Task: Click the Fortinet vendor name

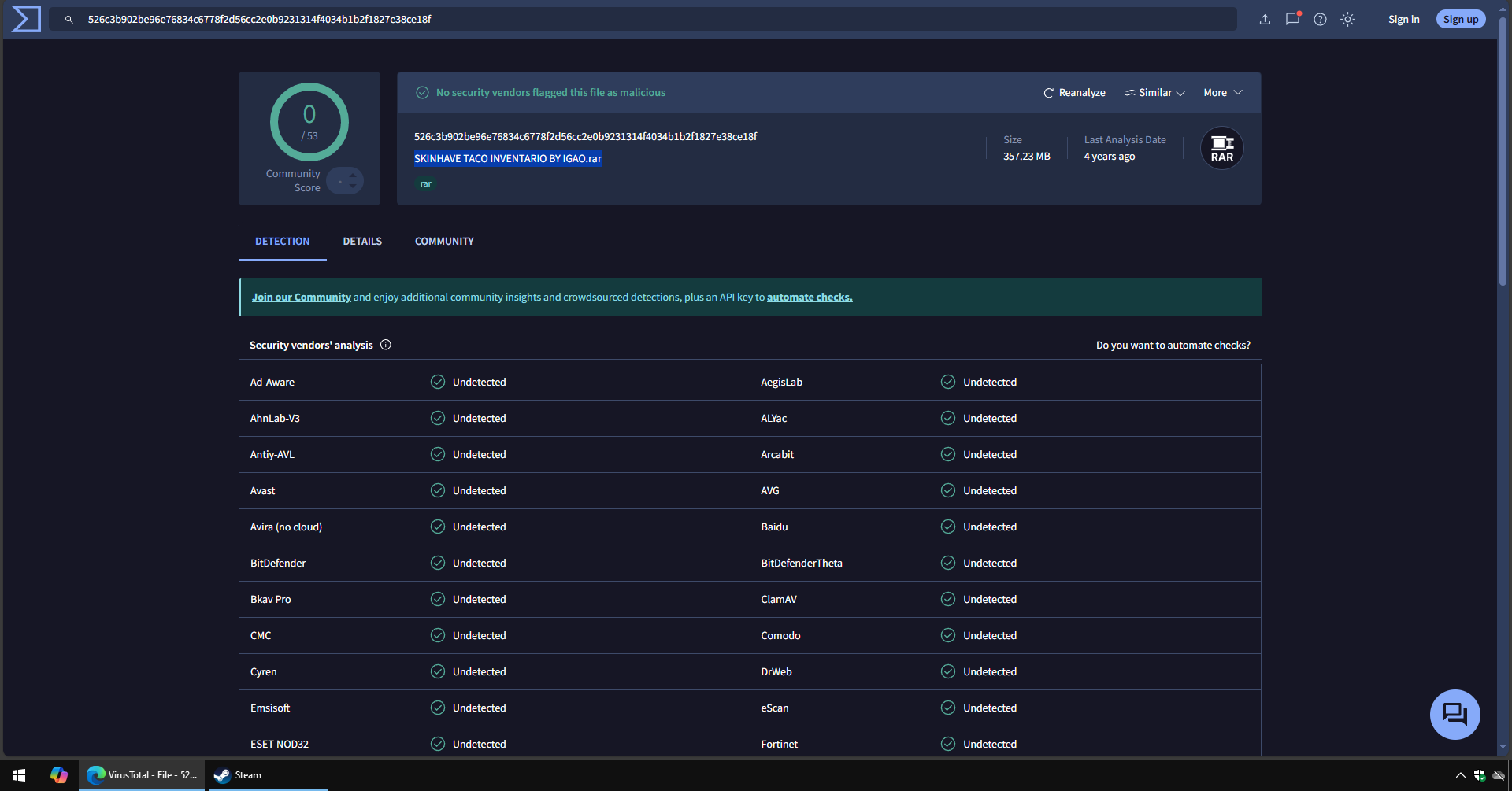Action: coord(780,744)
